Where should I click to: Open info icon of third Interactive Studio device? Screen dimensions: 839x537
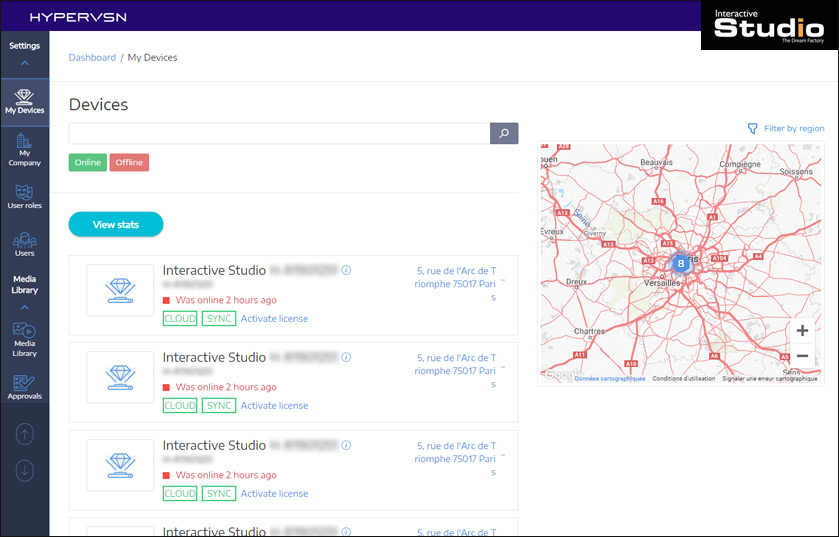(346, 445)
